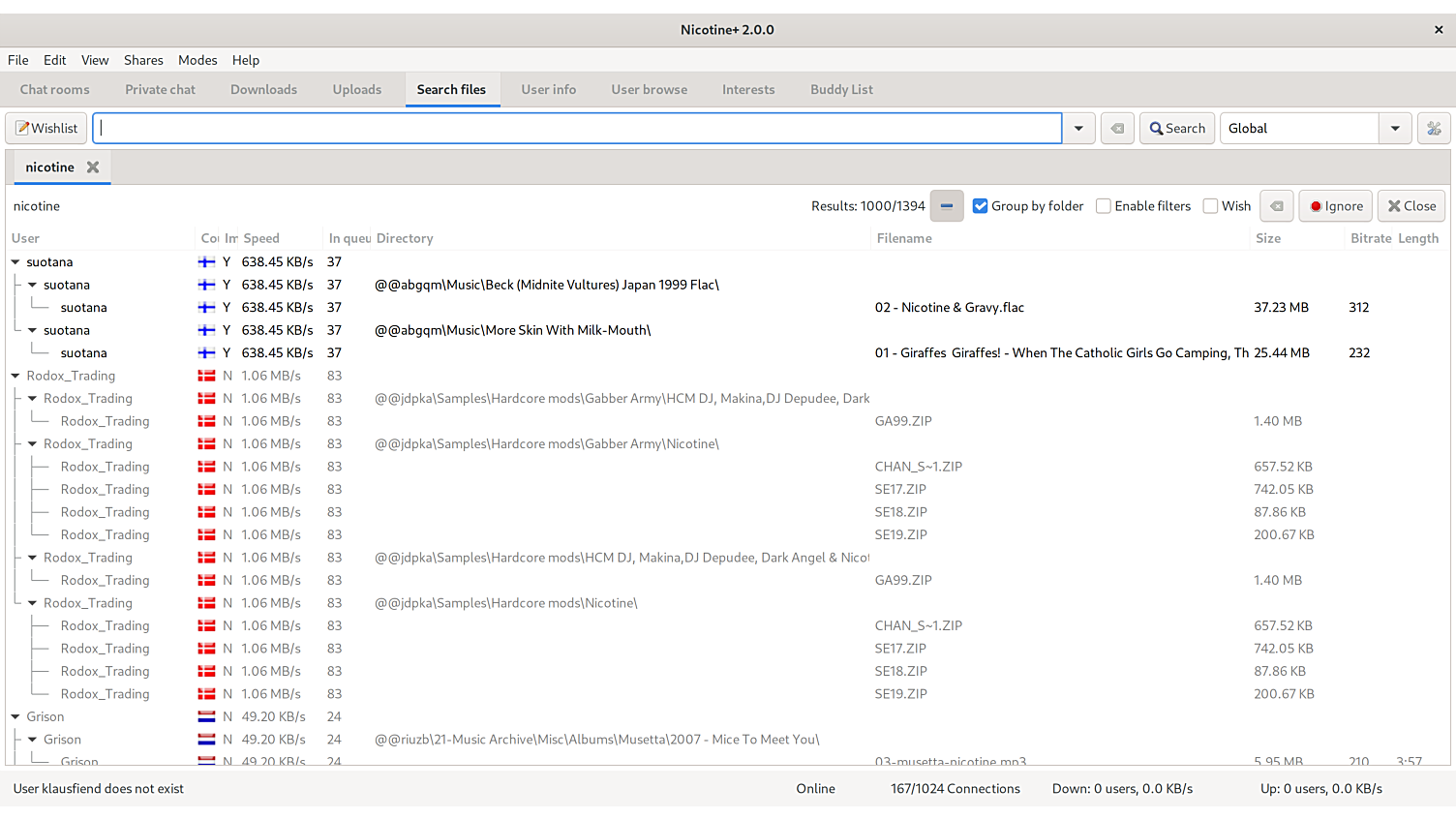
Task: Click the Netherlands flag on top Grison row
Action: [x=206, y=717]
